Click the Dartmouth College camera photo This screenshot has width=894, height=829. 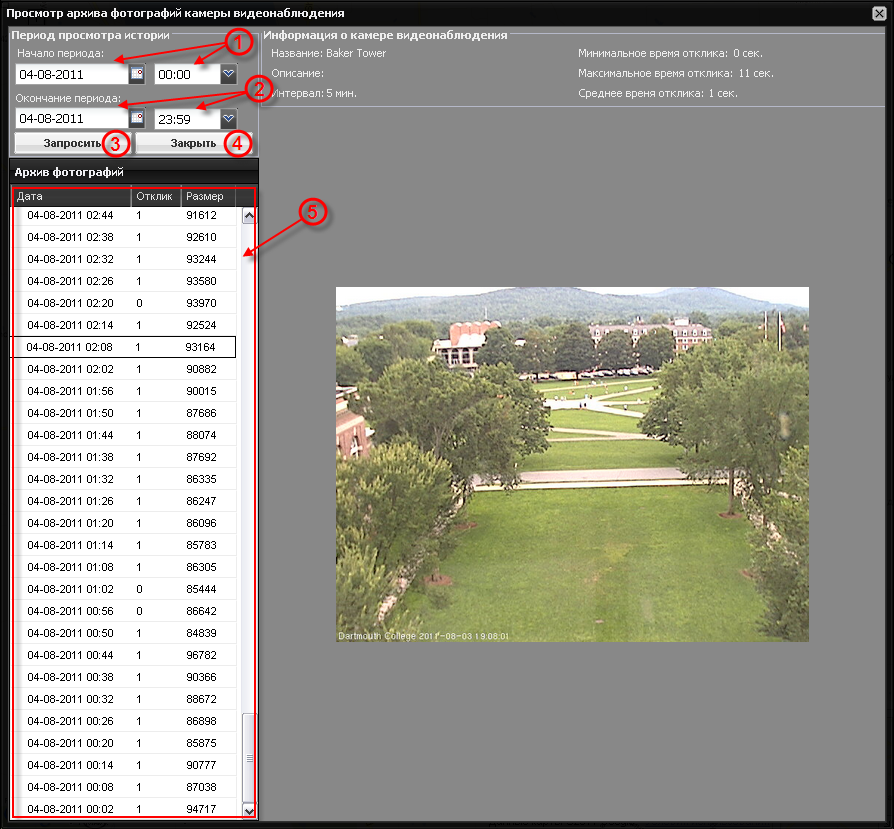click(572, 464)
